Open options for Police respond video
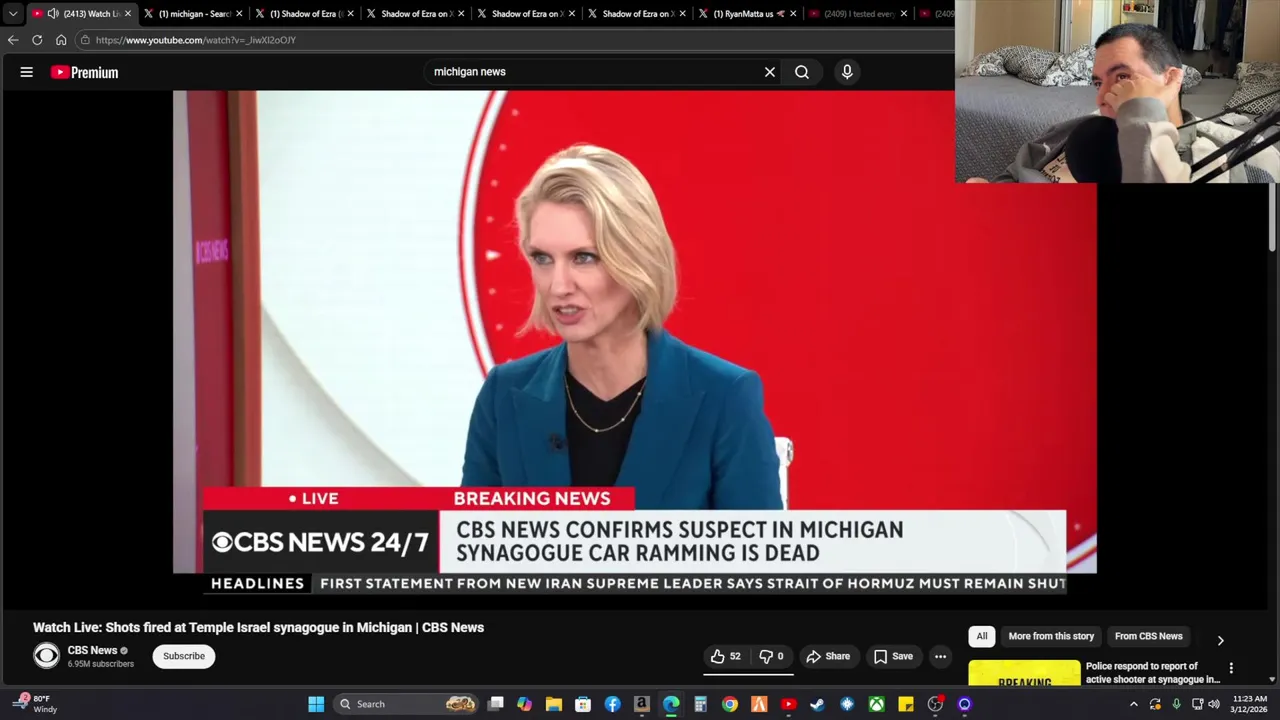Screen dimensions: 1280x720 click(x=1231, y=668)
